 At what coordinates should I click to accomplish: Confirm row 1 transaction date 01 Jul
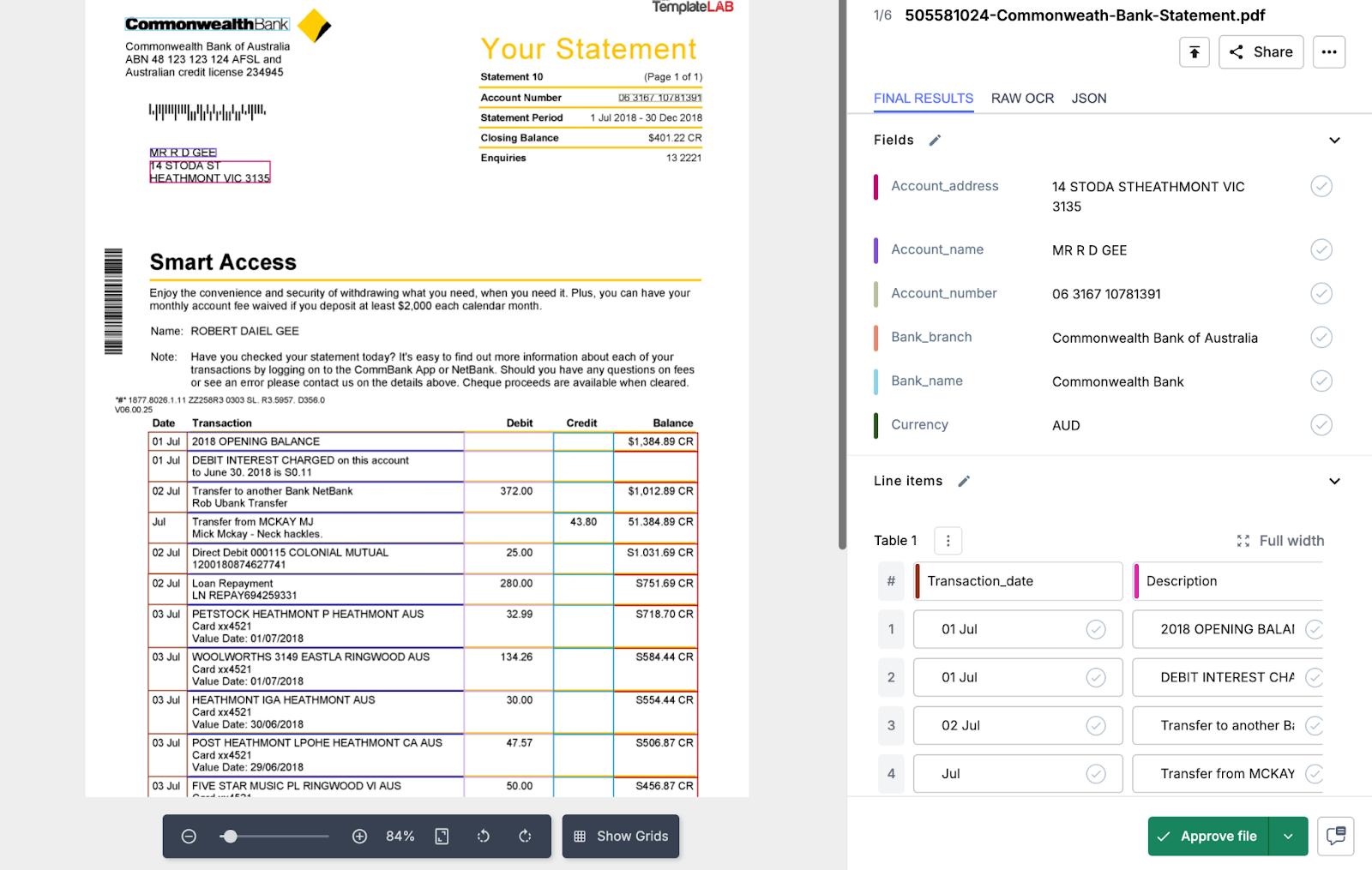(1096, 629)
